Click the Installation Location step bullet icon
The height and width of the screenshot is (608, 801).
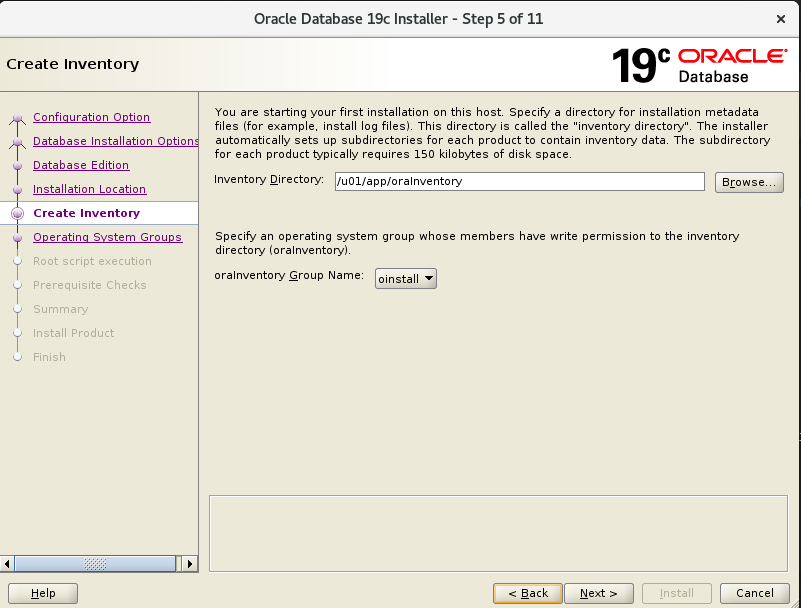(17, 190)
